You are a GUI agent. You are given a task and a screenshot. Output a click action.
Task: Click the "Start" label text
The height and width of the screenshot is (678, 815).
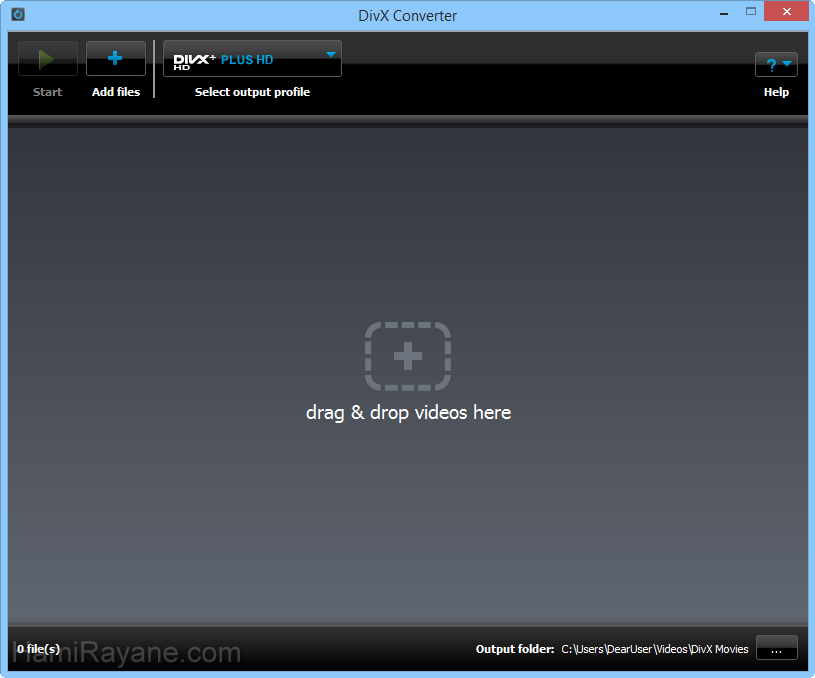coord(47,92)
